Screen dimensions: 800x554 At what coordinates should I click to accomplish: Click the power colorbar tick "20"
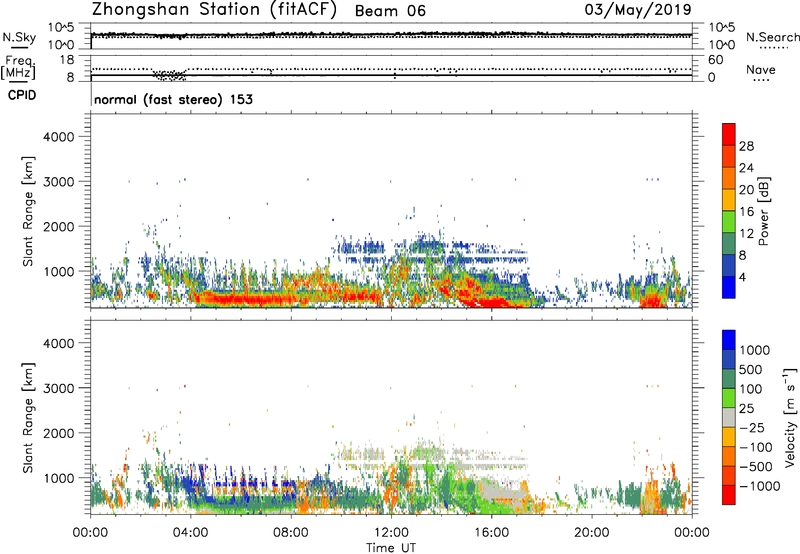[746, 190]
